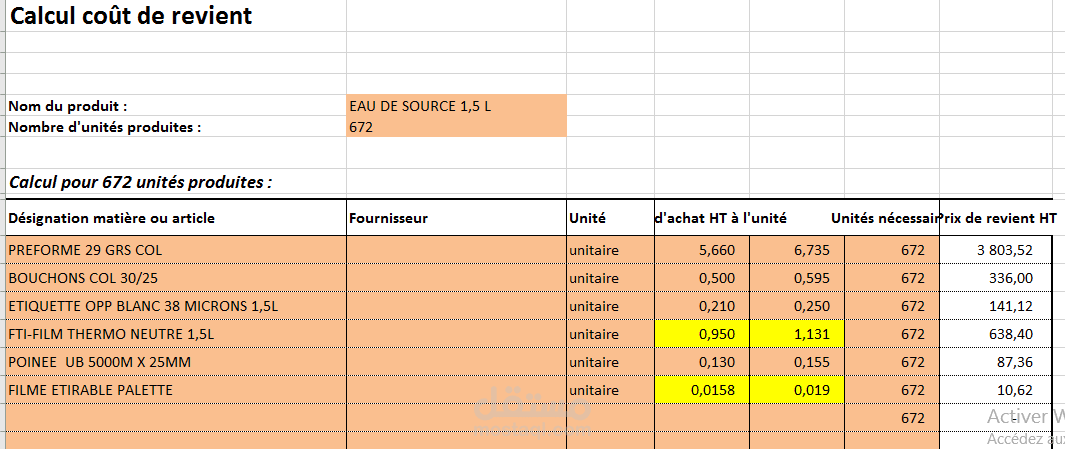
Task: Click 672 units cell in FILME ETIRABLE row
Action: click(x=892, y=390)
